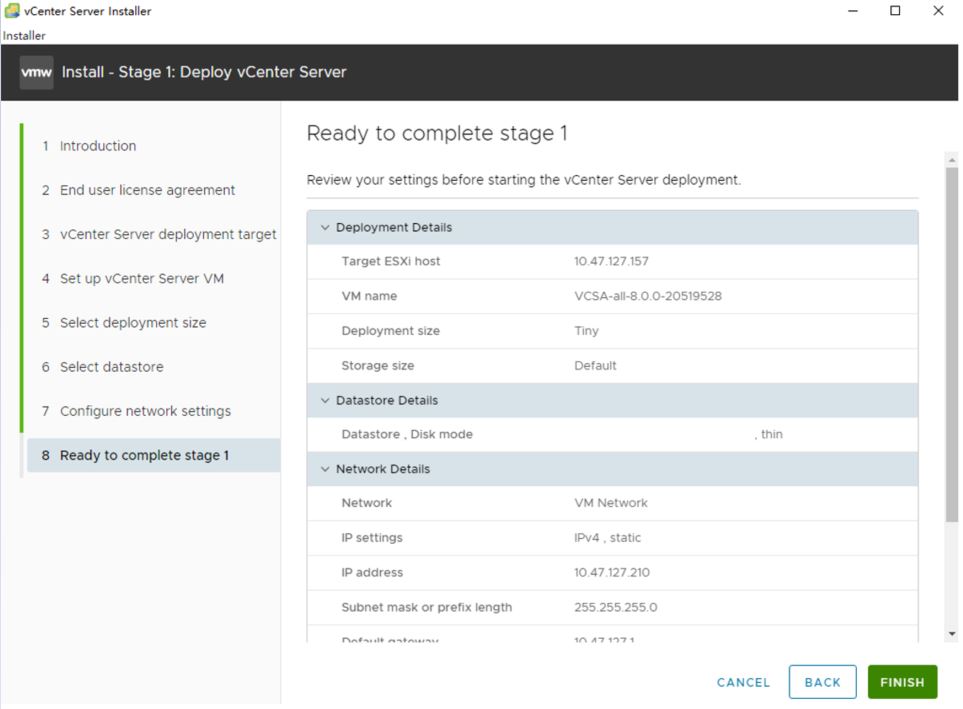Click the vCenter Server Installer title icon
The image size is (963, 709).
(12, 11)
